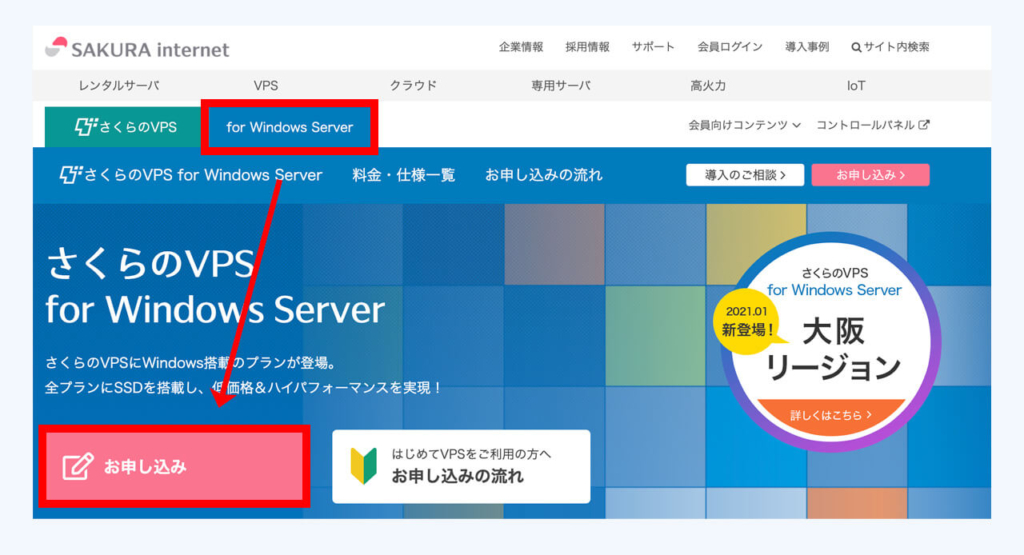
Task: Click さくらのVPS for Windows Server header title
Action: (x=191, y=175)
